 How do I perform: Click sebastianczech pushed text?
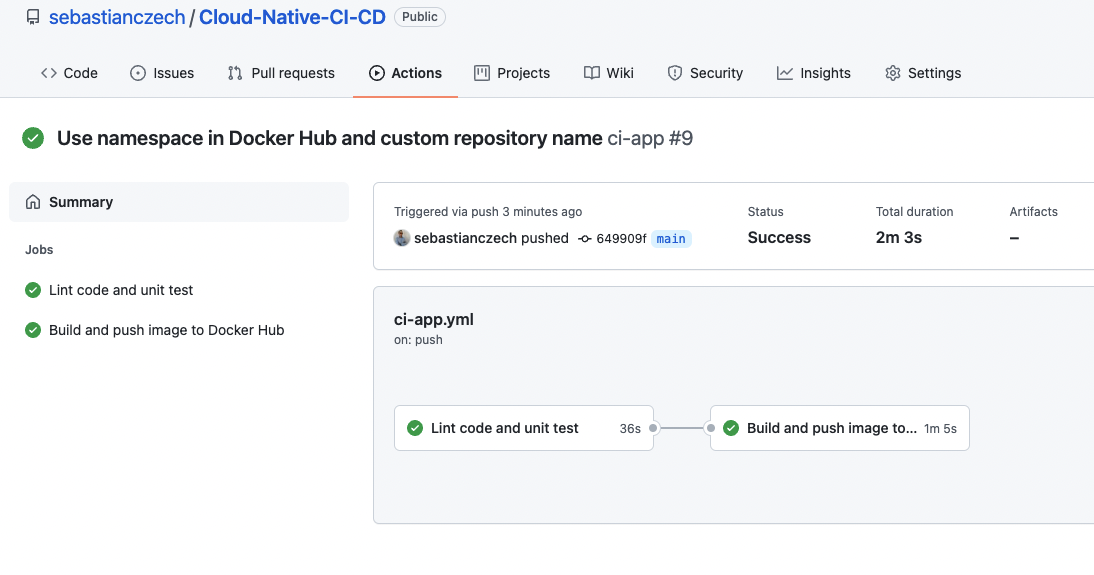(x=491, y=239)
